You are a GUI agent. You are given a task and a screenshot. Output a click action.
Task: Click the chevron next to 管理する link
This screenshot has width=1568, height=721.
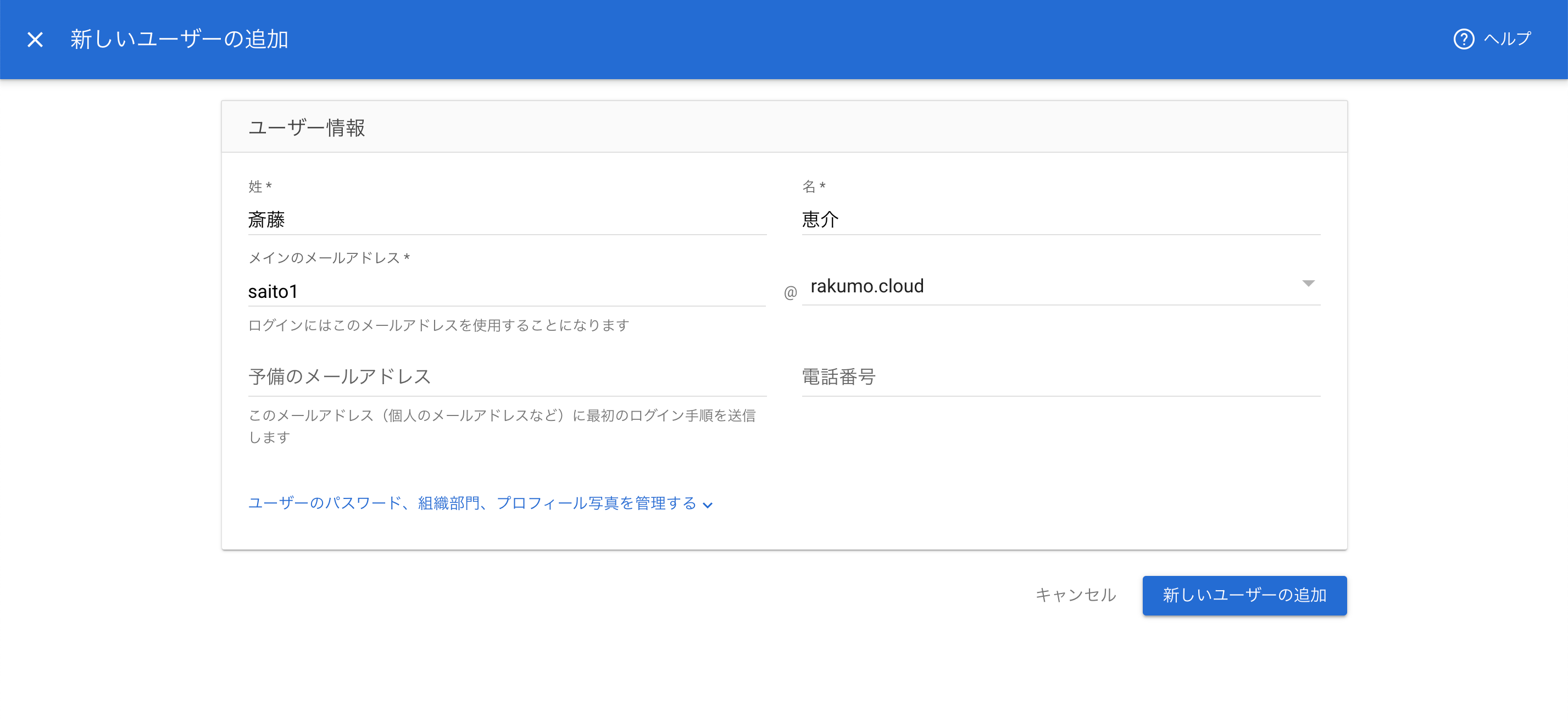[707, 505]
